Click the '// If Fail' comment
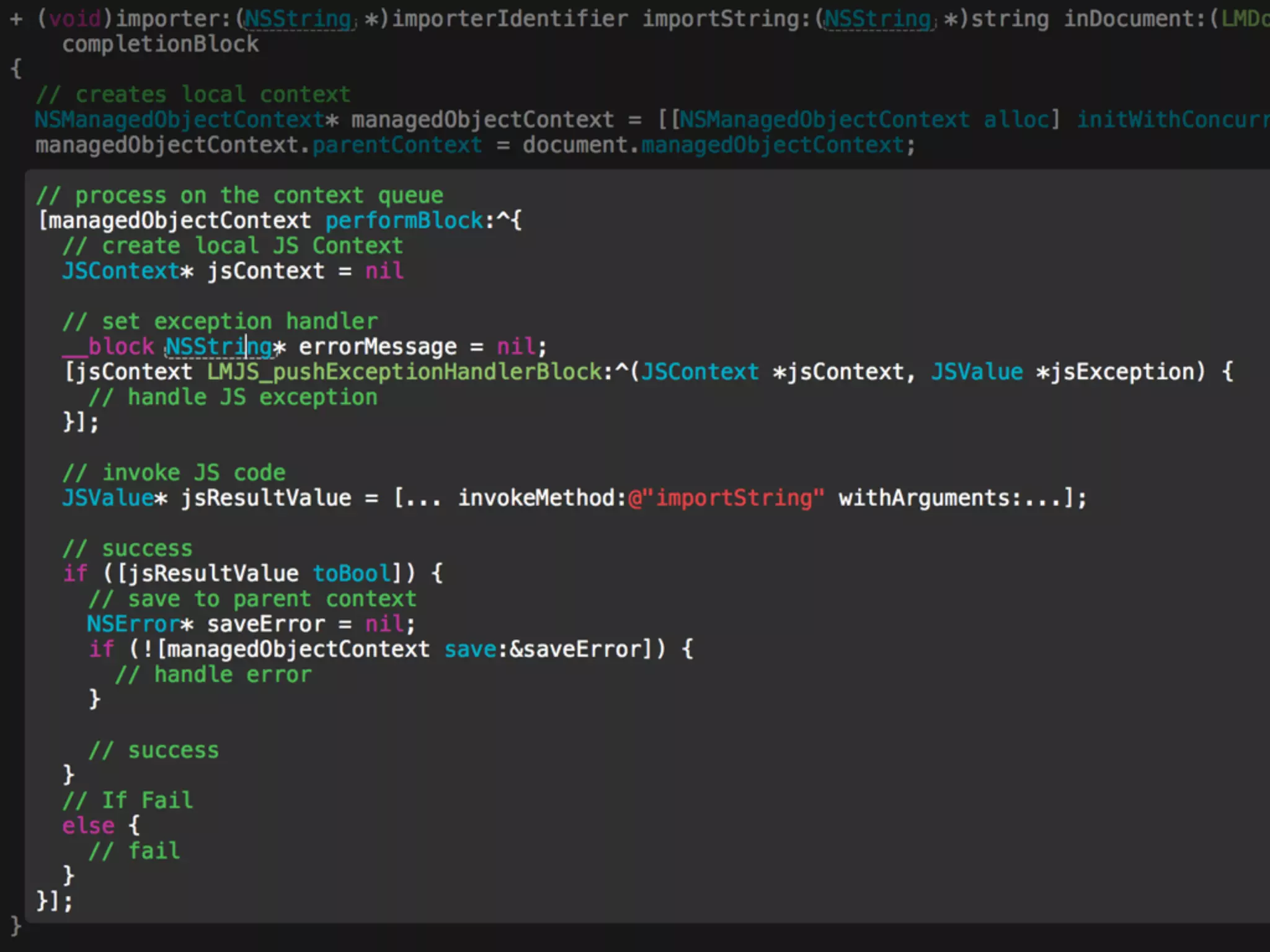 click(x=128, y=800)
